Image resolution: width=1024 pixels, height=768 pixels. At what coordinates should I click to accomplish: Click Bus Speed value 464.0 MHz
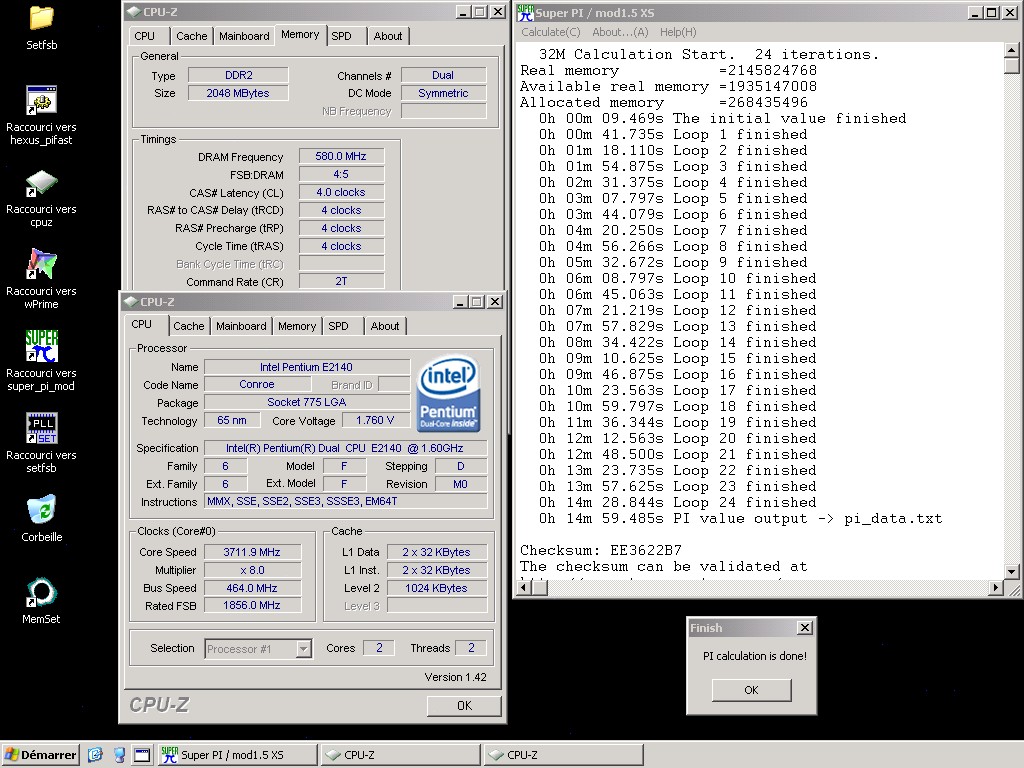pyautogui.click(x=252, y=588)
